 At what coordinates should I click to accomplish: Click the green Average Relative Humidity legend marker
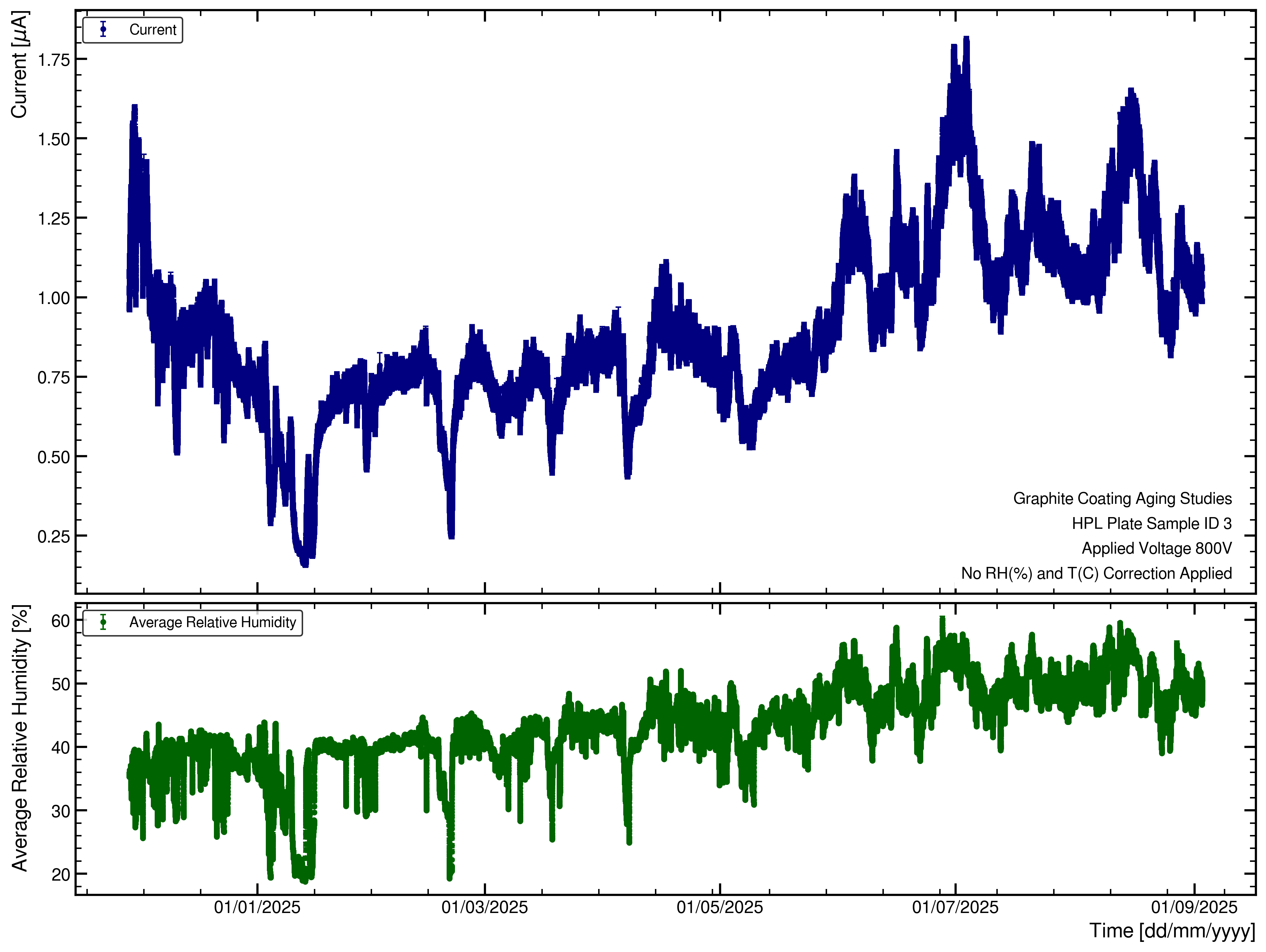point(103,622)
